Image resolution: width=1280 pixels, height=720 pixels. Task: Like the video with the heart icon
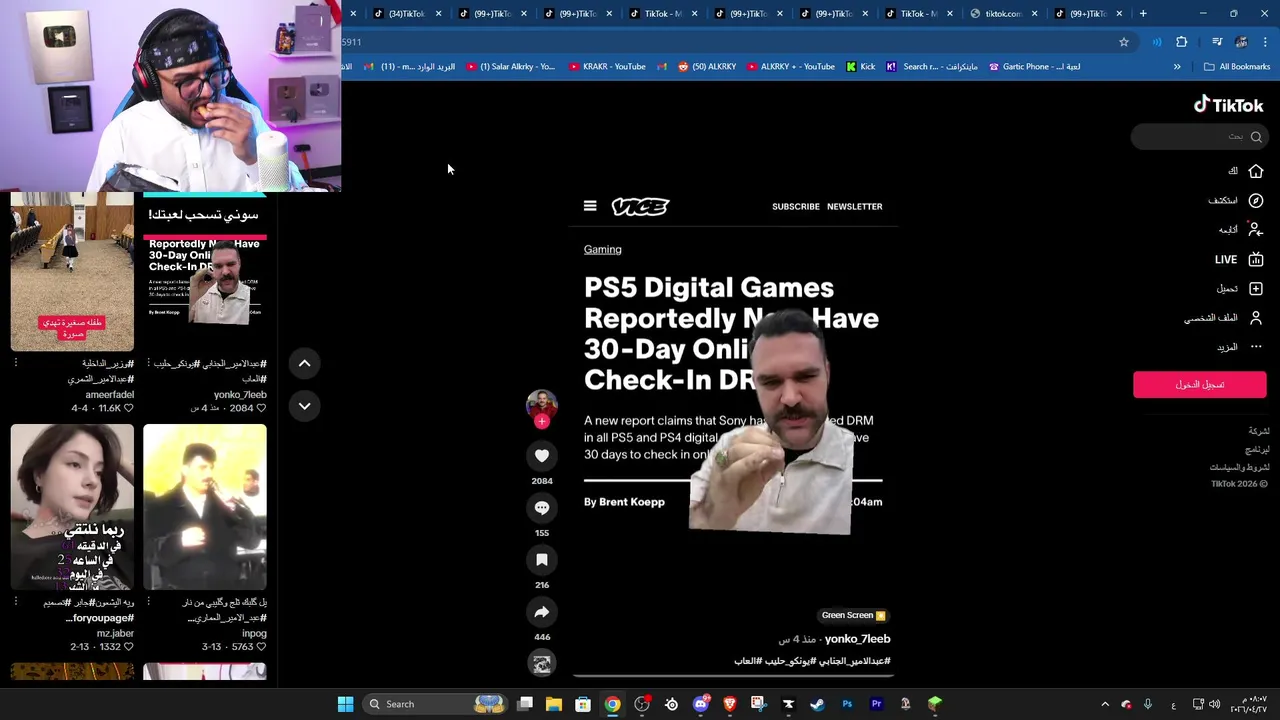point(542,456)
